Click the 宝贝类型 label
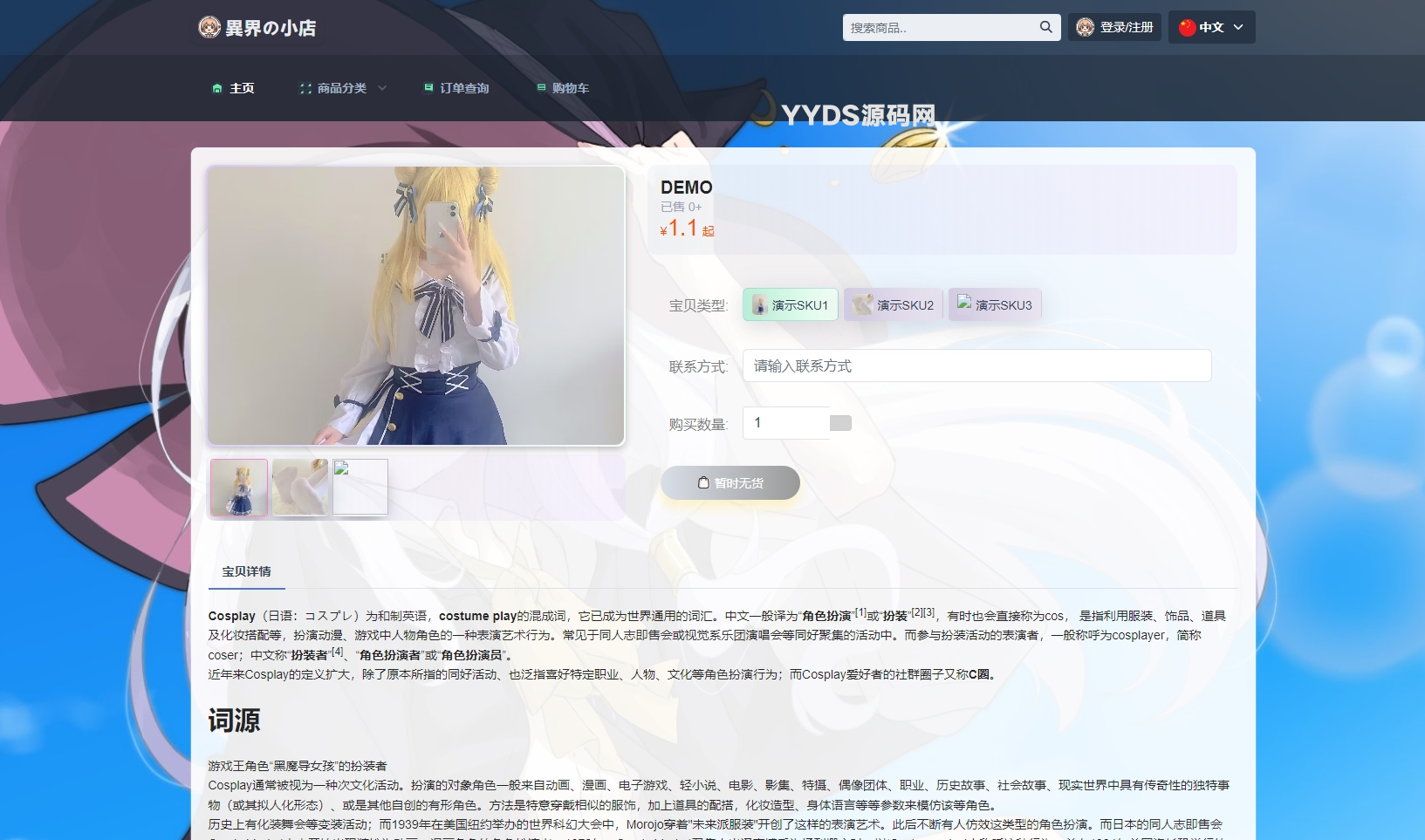 click(698, 305)
